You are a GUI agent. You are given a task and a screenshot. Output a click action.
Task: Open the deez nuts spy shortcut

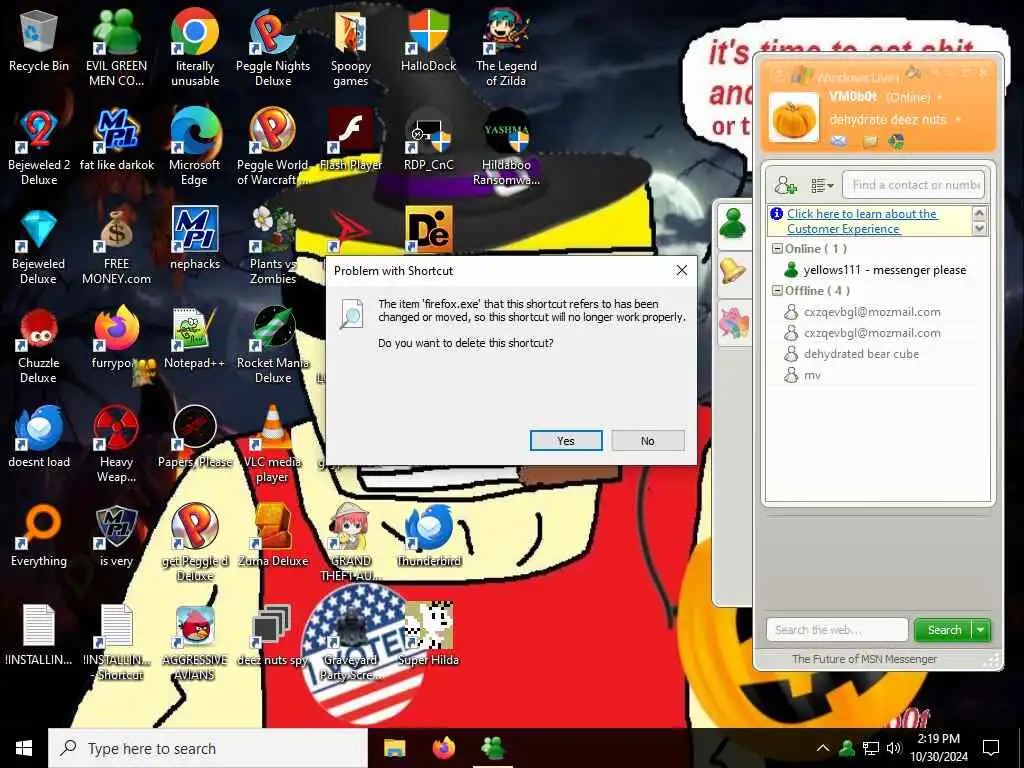(x=273, y=635)
